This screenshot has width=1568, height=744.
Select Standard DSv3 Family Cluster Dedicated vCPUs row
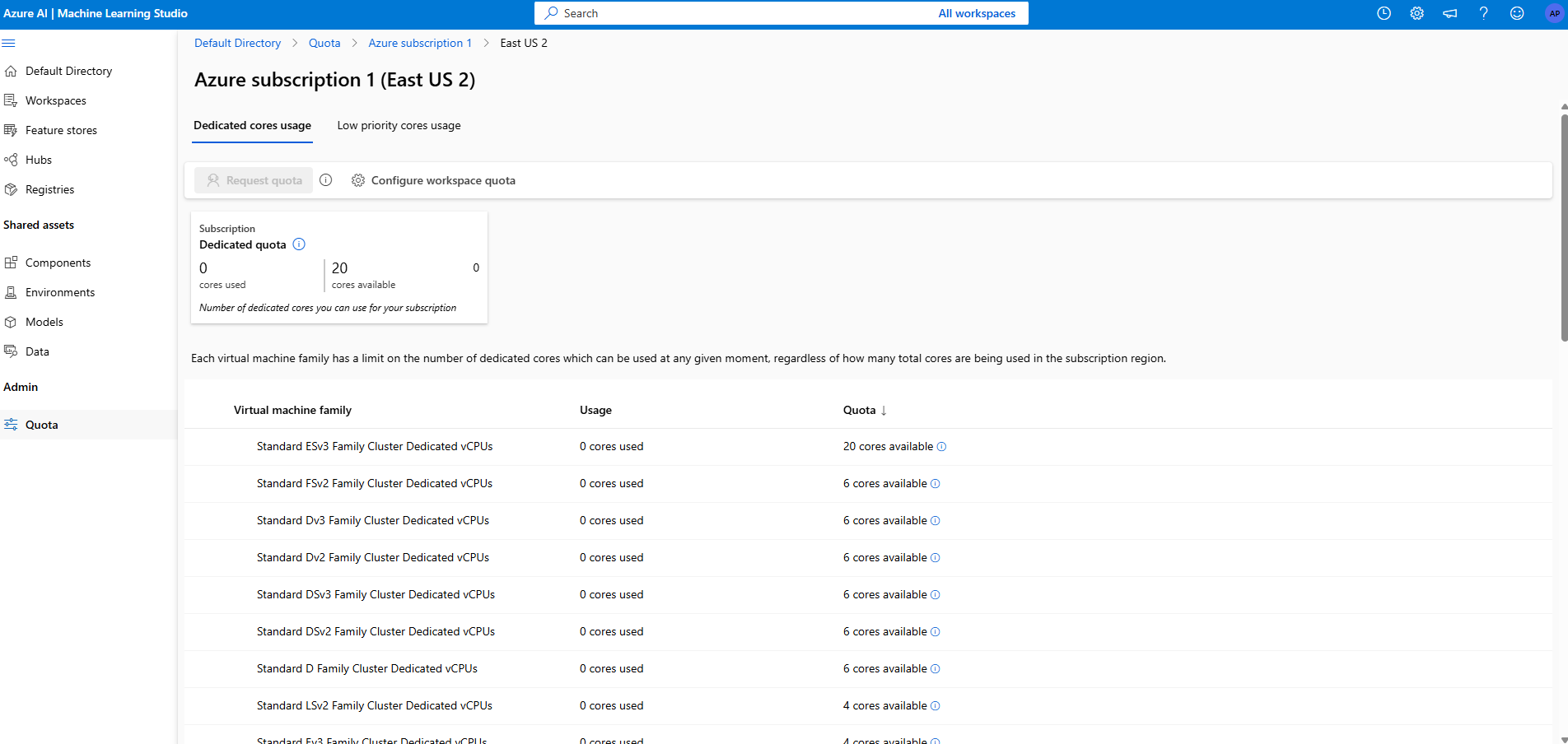(x=868, y=595)
